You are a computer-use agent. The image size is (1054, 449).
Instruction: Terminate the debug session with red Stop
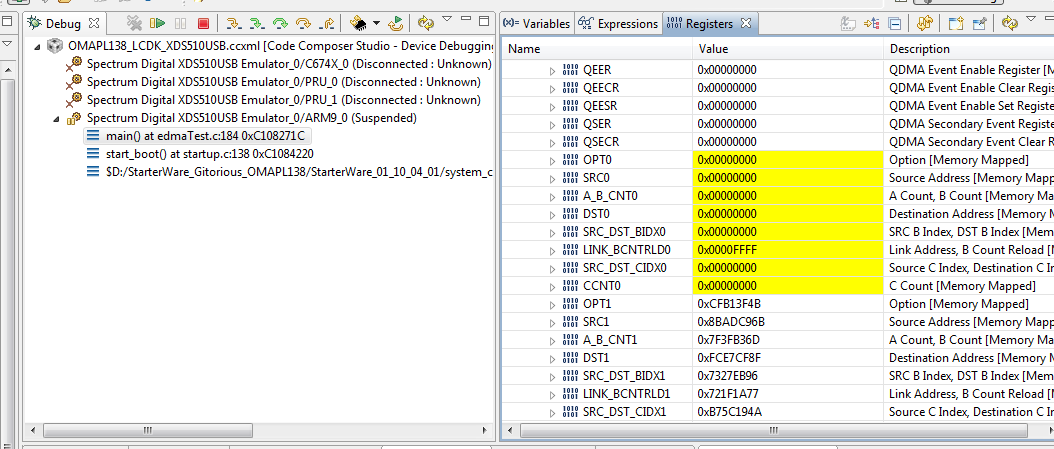tap(203, 24)
